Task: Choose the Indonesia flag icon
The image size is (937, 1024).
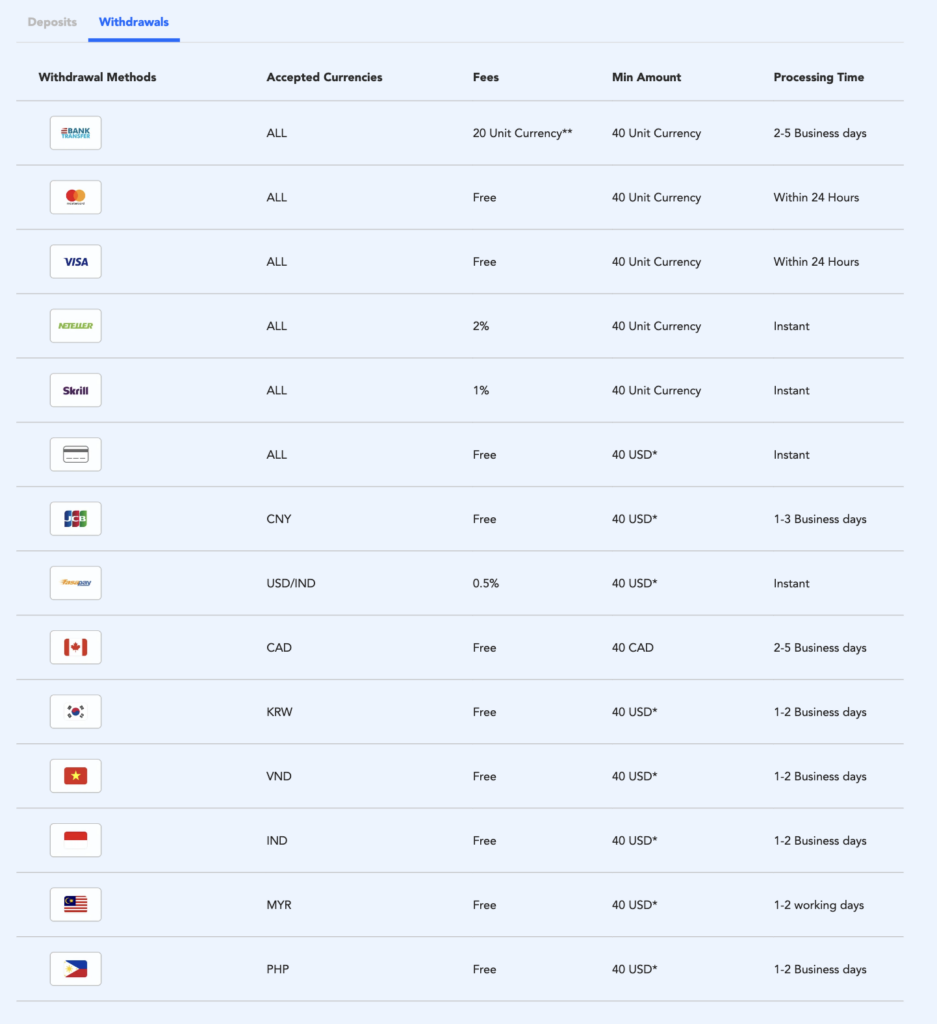Action: tap(76, 840)
